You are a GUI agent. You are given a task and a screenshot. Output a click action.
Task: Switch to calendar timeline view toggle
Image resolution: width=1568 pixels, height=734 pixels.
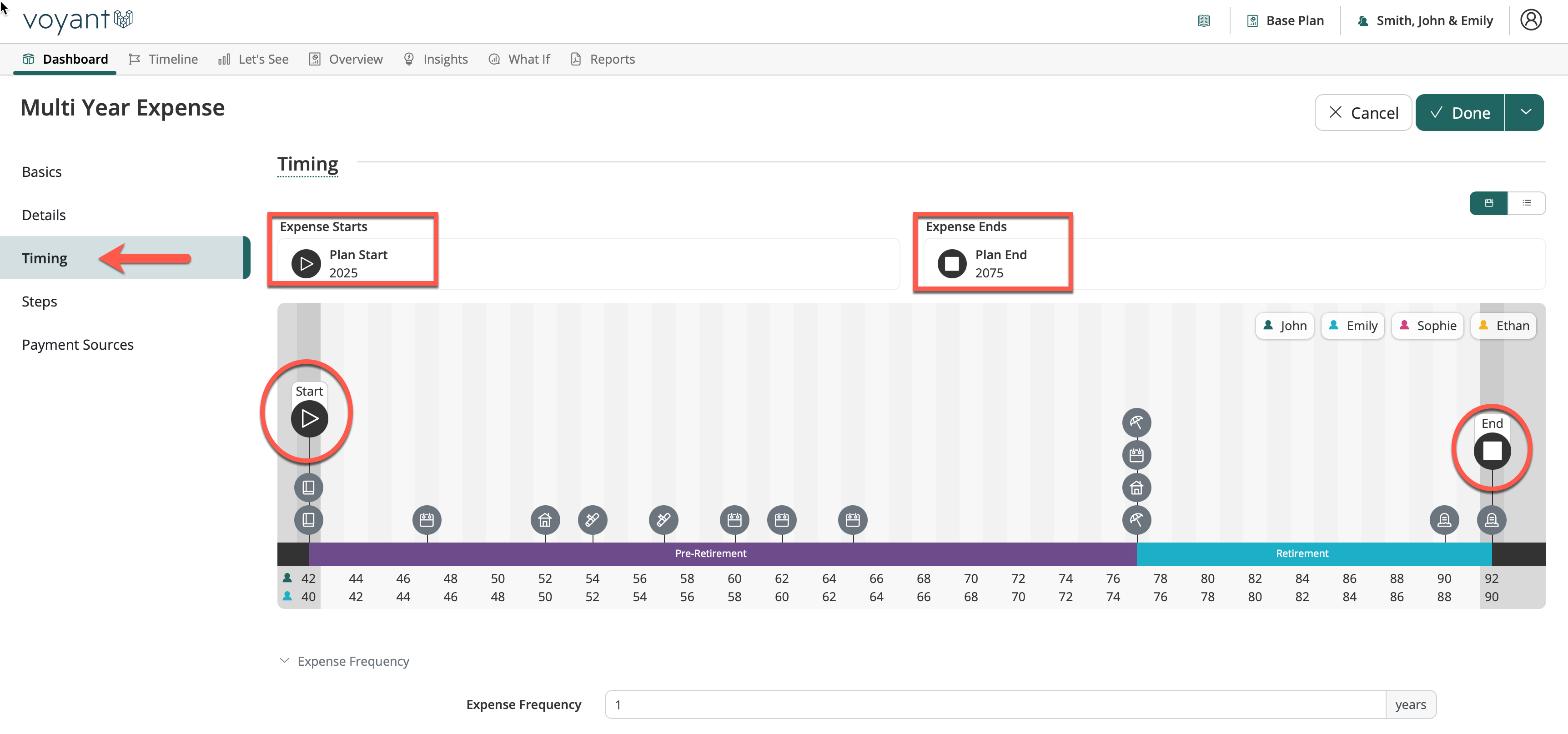pos(1488,203)
